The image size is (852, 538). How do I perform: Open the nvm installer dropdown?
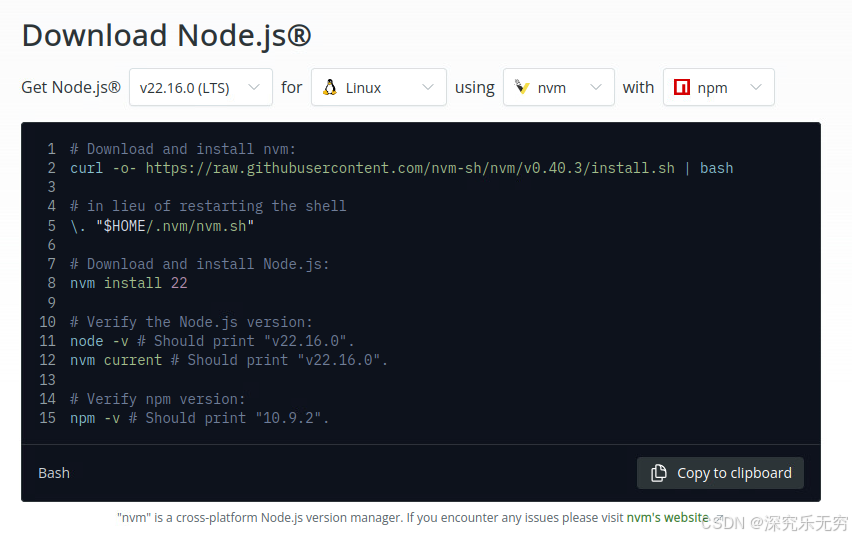pyautogui.click(x=559, y=87)
